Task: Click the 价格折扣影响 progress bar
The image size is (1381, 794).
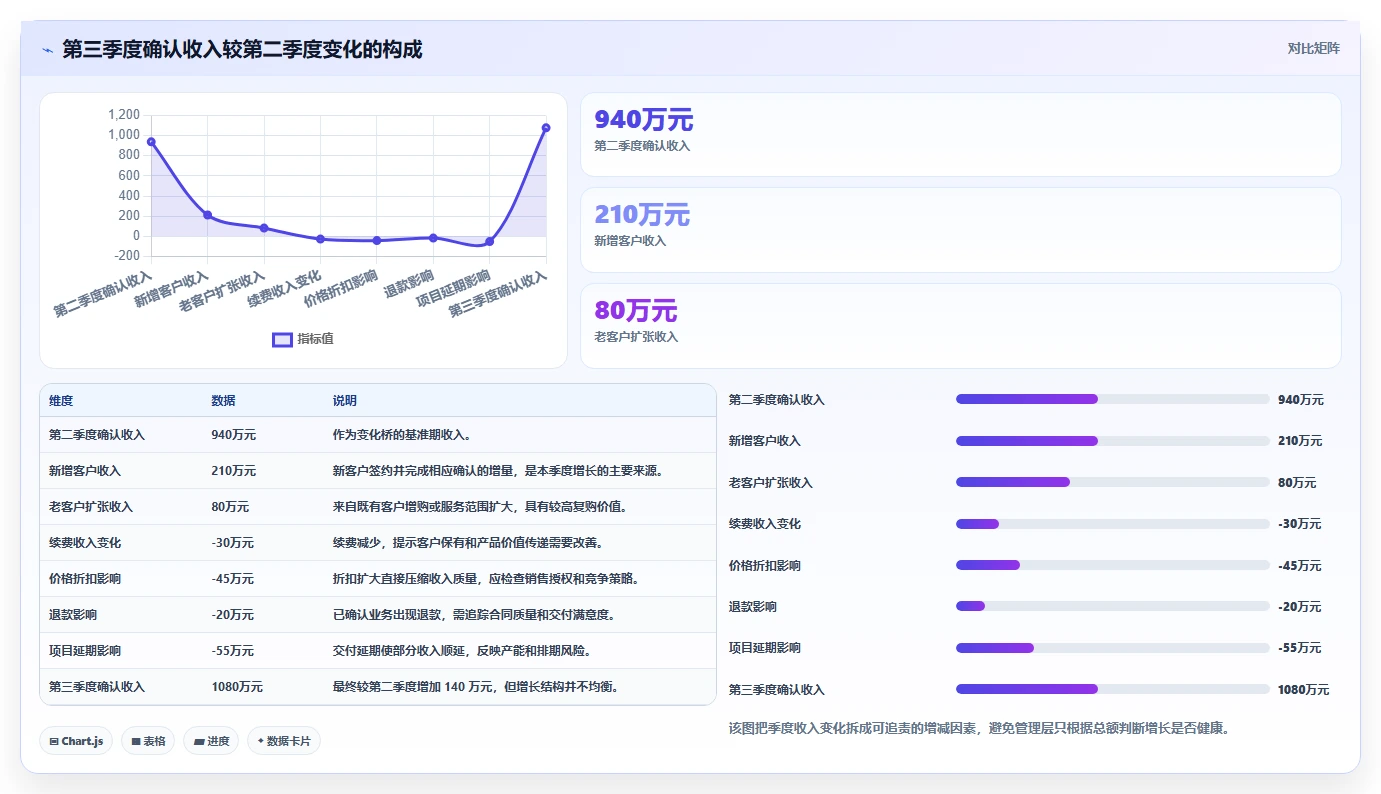Action: 1113,565
